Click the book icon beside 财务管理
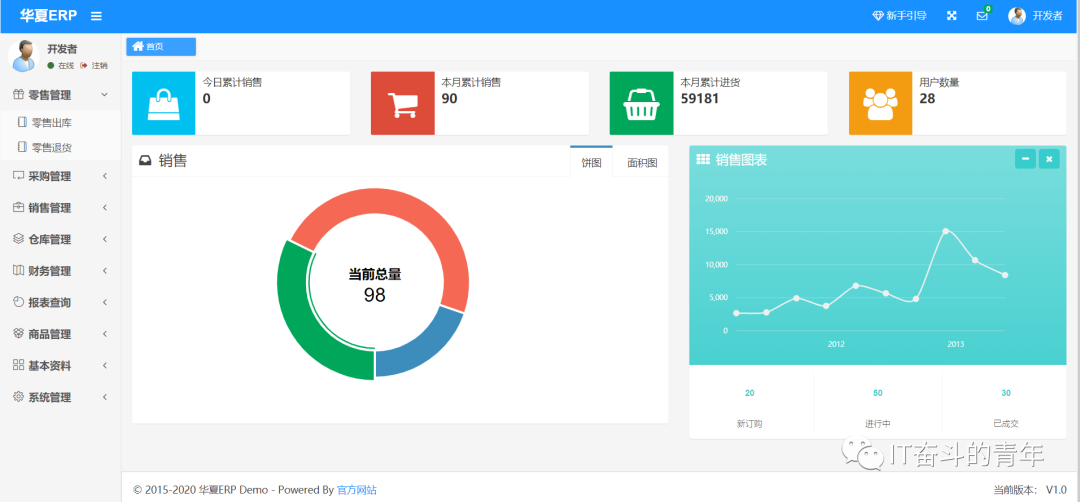1080x502 pixels. point(19,271)
